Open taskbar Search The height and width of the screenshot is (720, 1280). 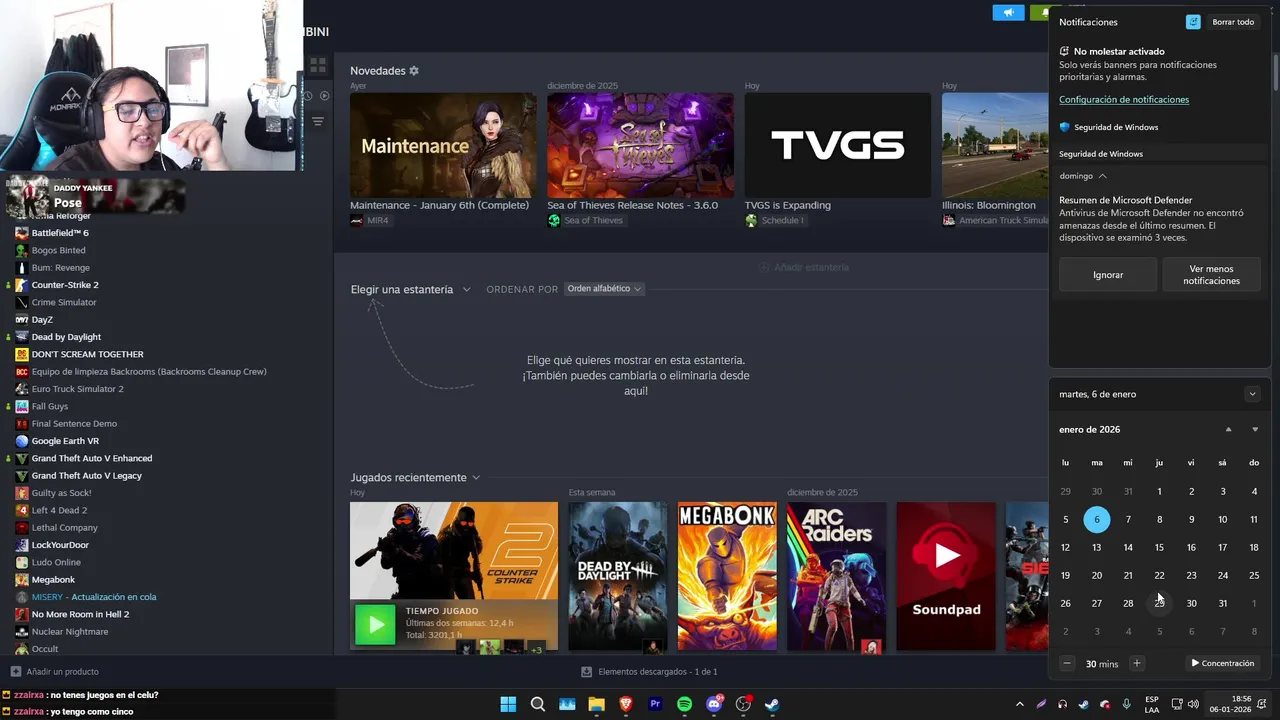[537, 704]
